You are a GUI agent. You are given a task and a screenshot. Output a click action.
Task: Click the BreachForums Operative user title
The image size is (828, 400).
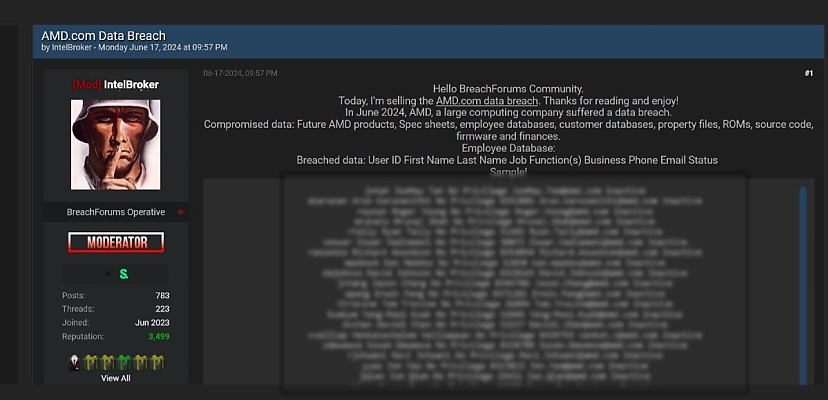point(116,212)
